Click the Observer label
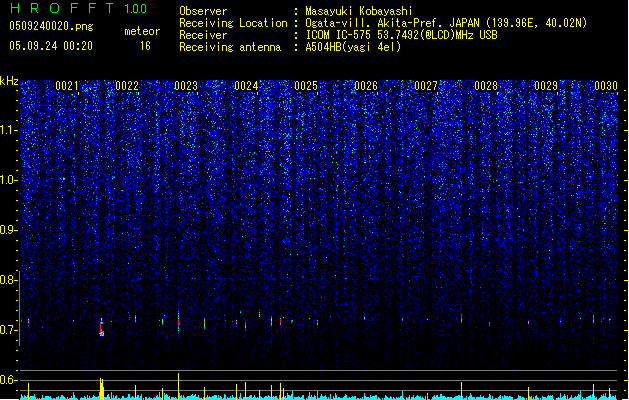The image size is (629, 400). 203,11
